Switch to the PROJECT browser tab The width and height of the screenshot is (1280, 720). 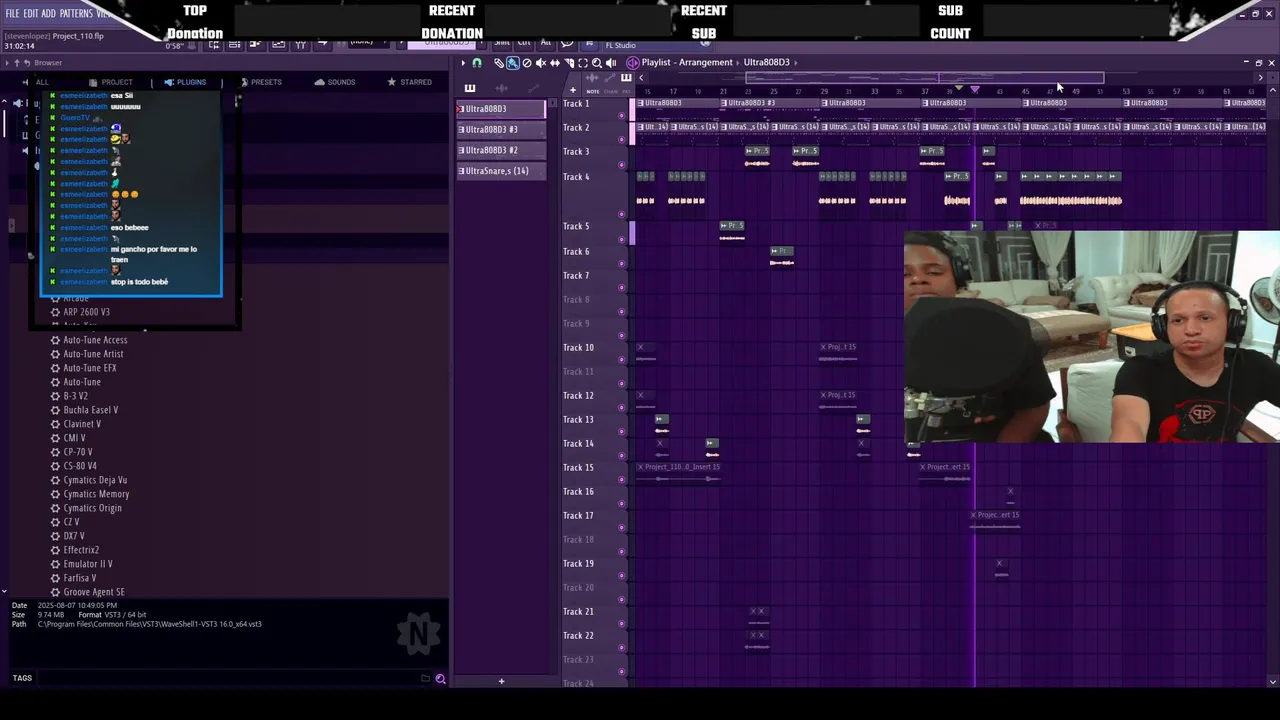[111, 82]
